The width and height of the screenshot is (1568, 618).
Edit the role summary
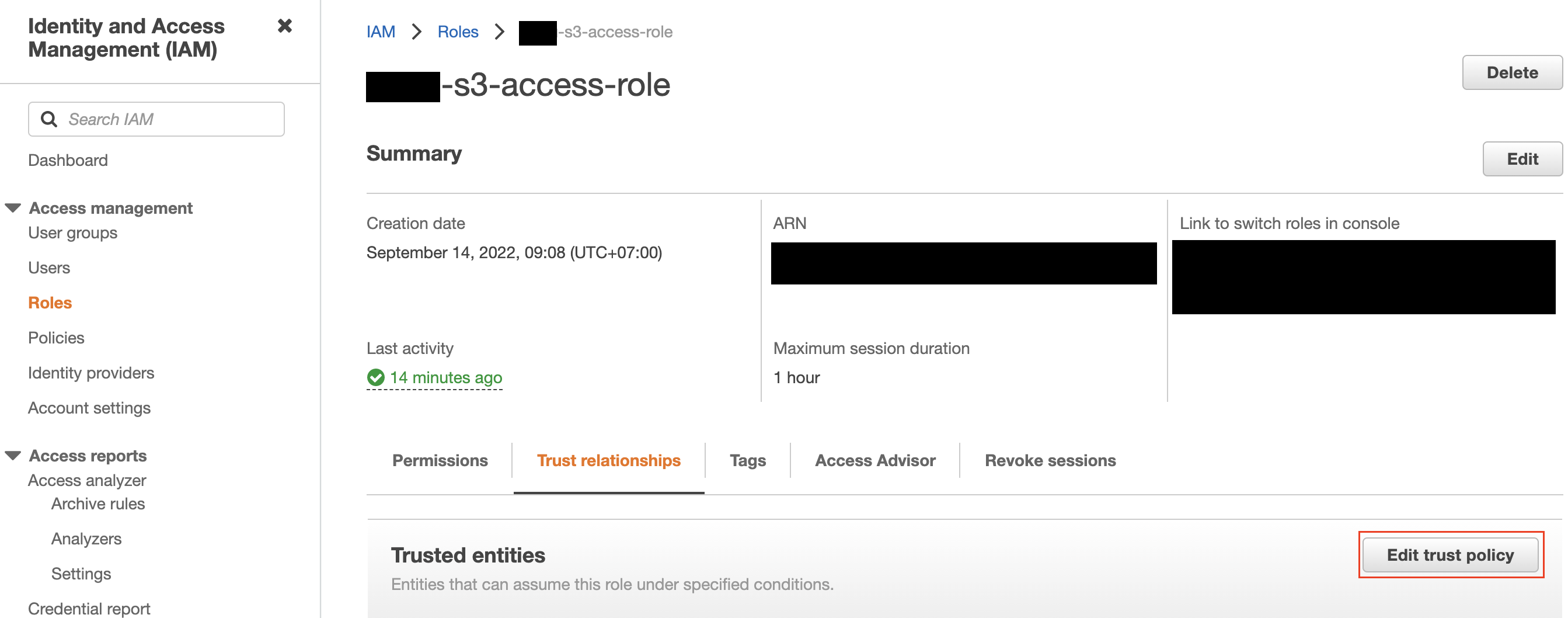tap(1522, 159)
